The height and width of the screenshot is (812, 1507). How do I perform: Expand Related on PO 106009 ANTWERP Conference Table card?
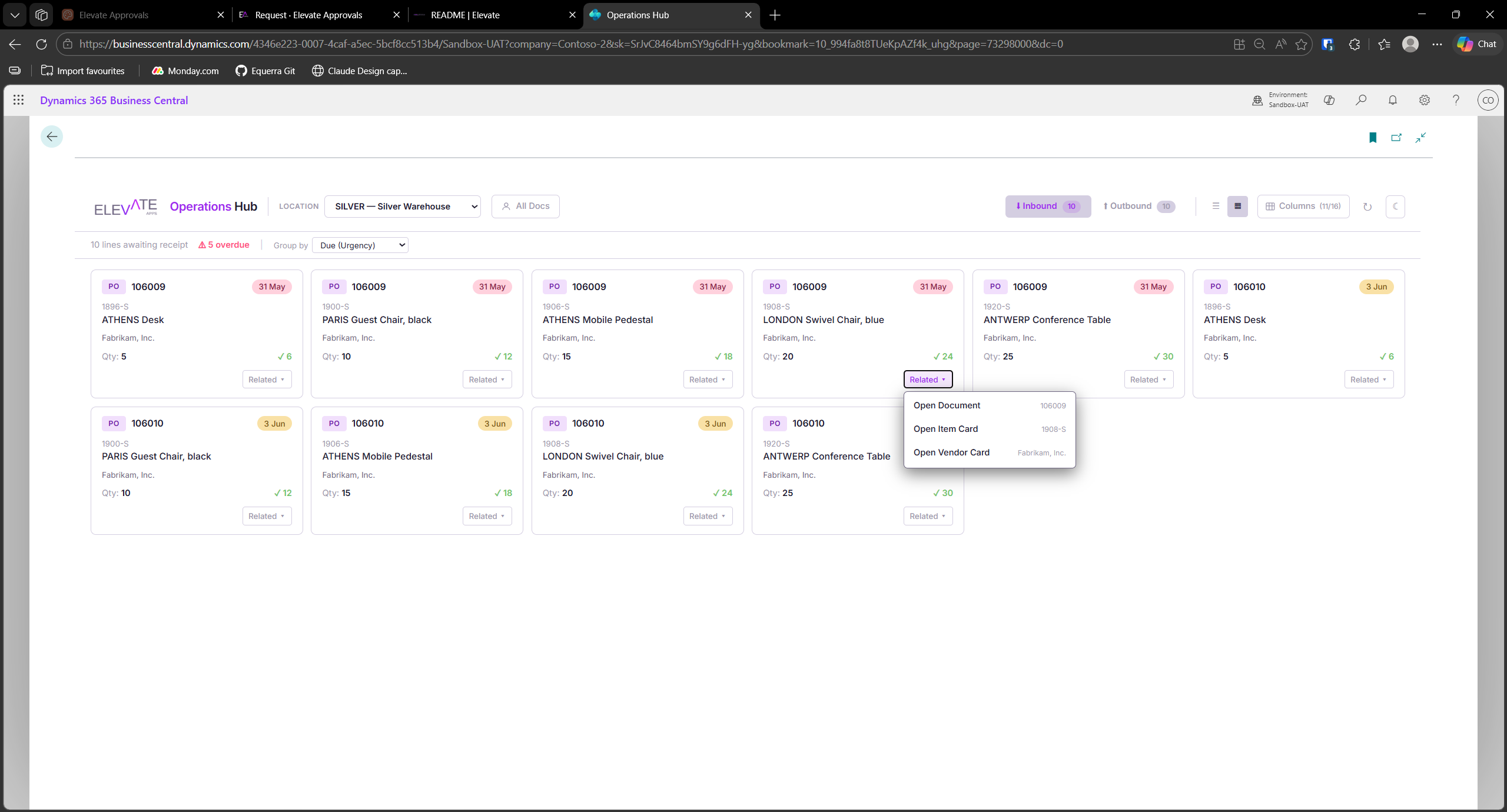(1148, 380)
